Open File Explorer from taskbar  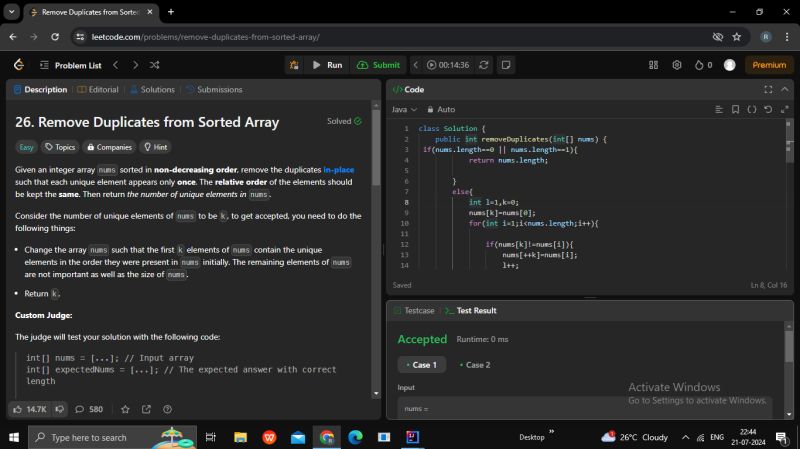tap(240, 437)
